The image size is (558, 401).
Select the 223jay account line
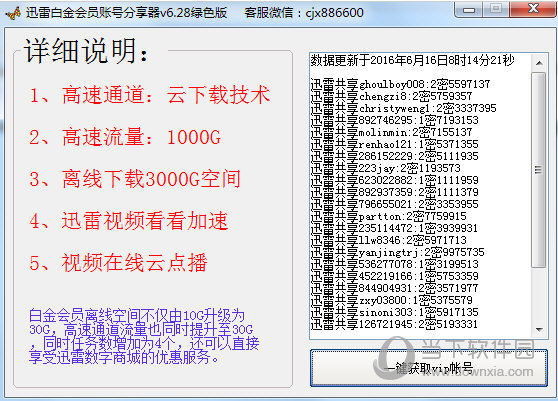[385, 168]
